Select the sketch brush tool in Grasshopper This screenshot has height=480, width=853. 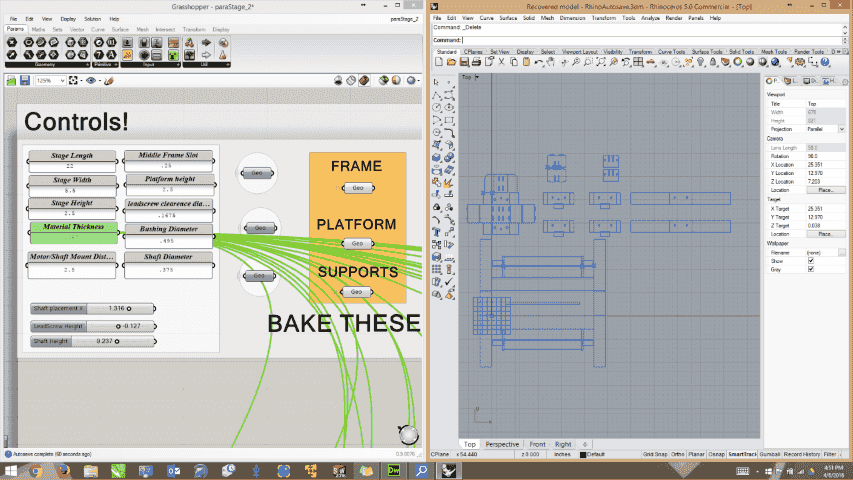coord(109,81)
